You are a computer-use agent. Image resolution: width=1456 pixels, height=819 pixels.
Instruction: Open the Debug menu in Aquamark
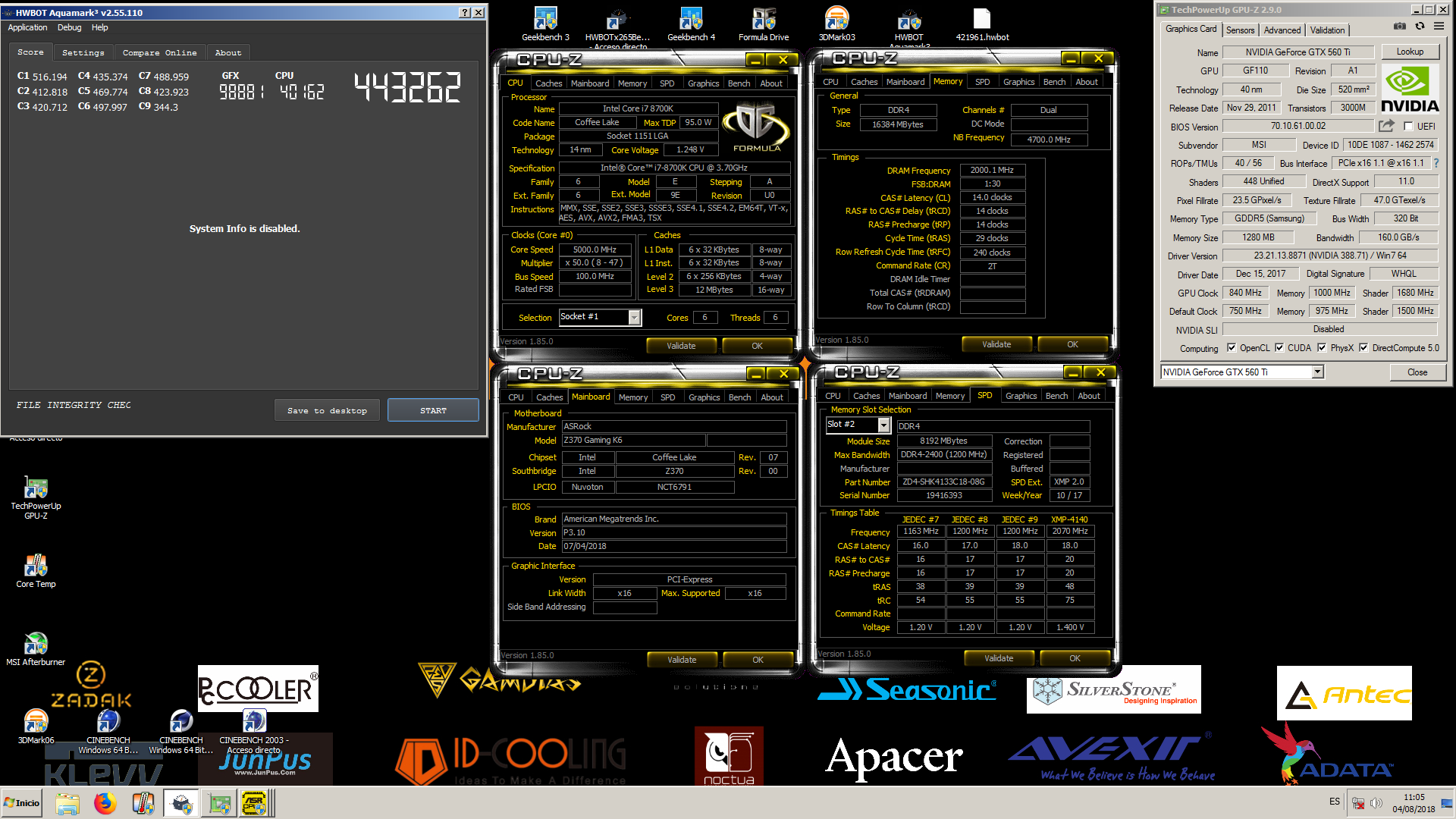[69, 27]
